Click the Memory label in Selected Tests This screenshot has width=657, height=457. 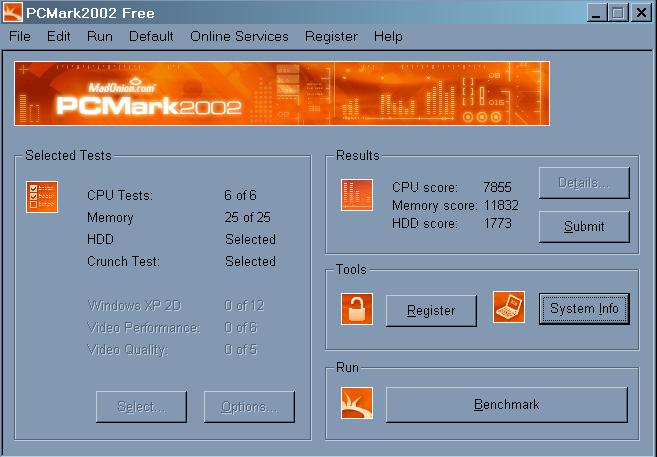pyautogui.click(x=110, y=217)
